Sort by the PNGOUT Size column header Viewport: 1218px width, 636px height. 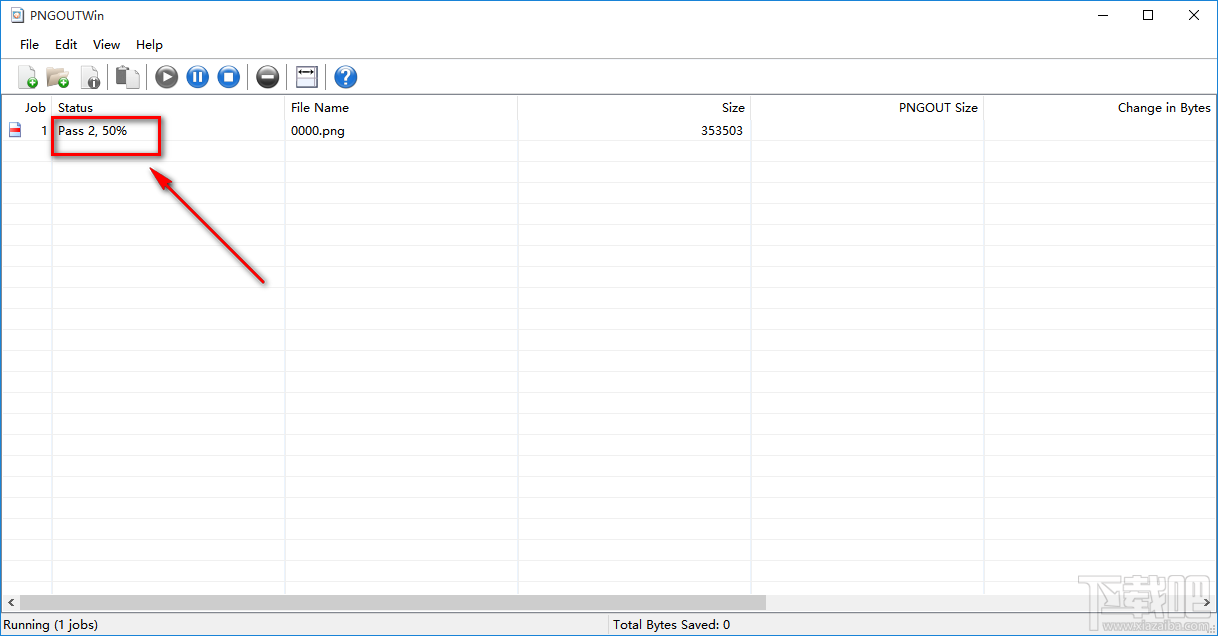coord(867,108)
